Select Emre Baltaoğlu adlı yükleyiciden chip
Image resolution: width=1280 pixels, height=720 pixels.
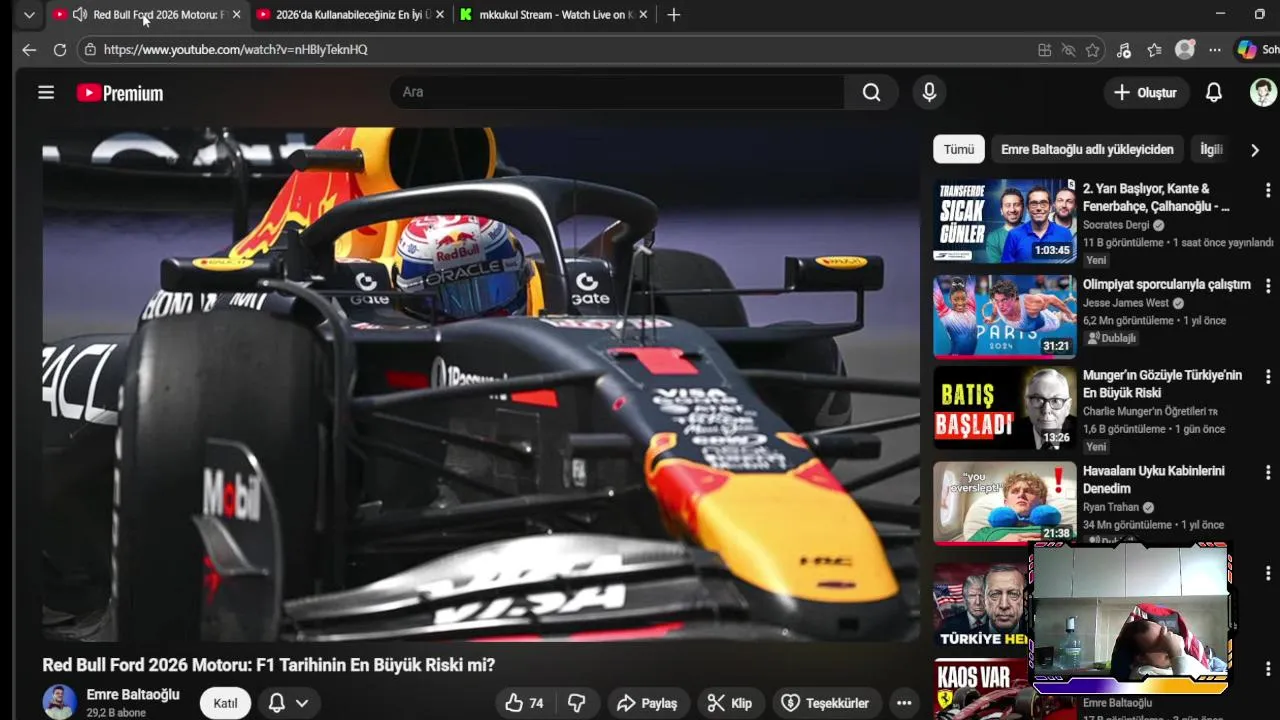pos(1087,149)
